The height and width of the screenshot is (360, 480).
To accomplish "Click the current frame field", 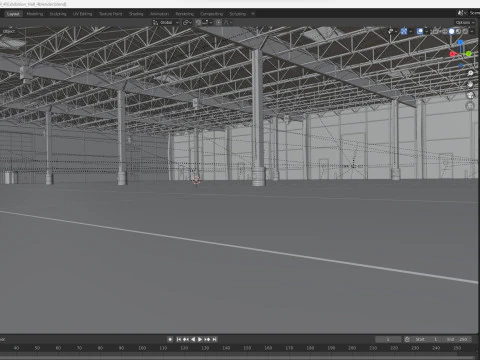I will coord(388,339).
